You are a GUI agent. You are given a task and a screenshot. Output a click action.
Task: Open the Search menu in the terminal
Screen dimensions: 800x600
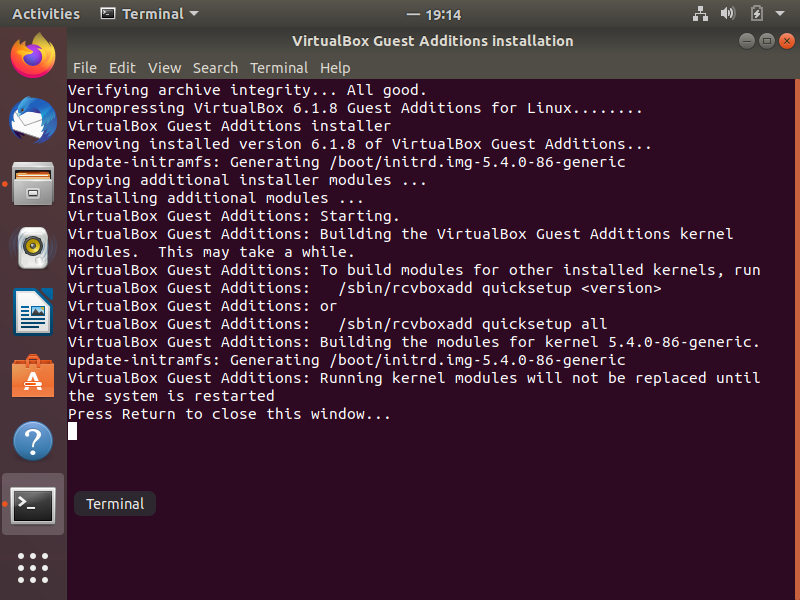point(215,68)
